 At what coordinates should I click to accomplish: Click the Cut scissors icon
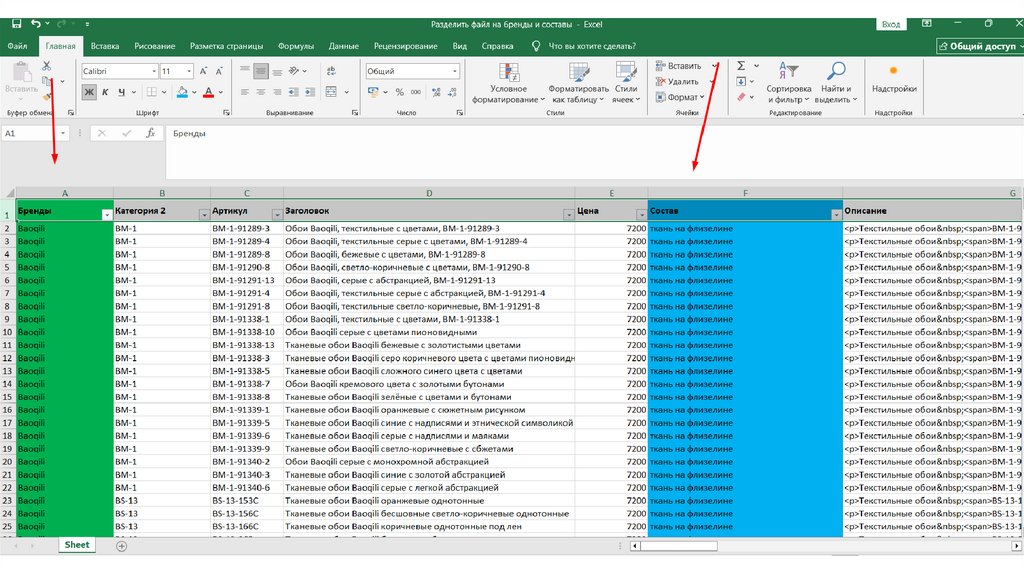pyautogui.click(x=46, y=66)
